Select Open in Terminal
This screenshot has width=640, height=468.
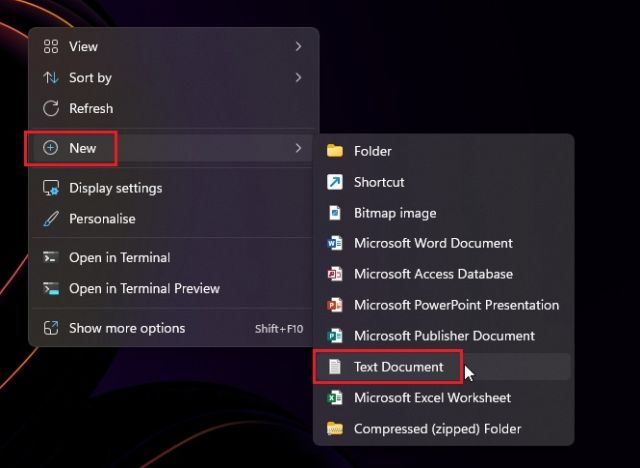tap(119, 258)
